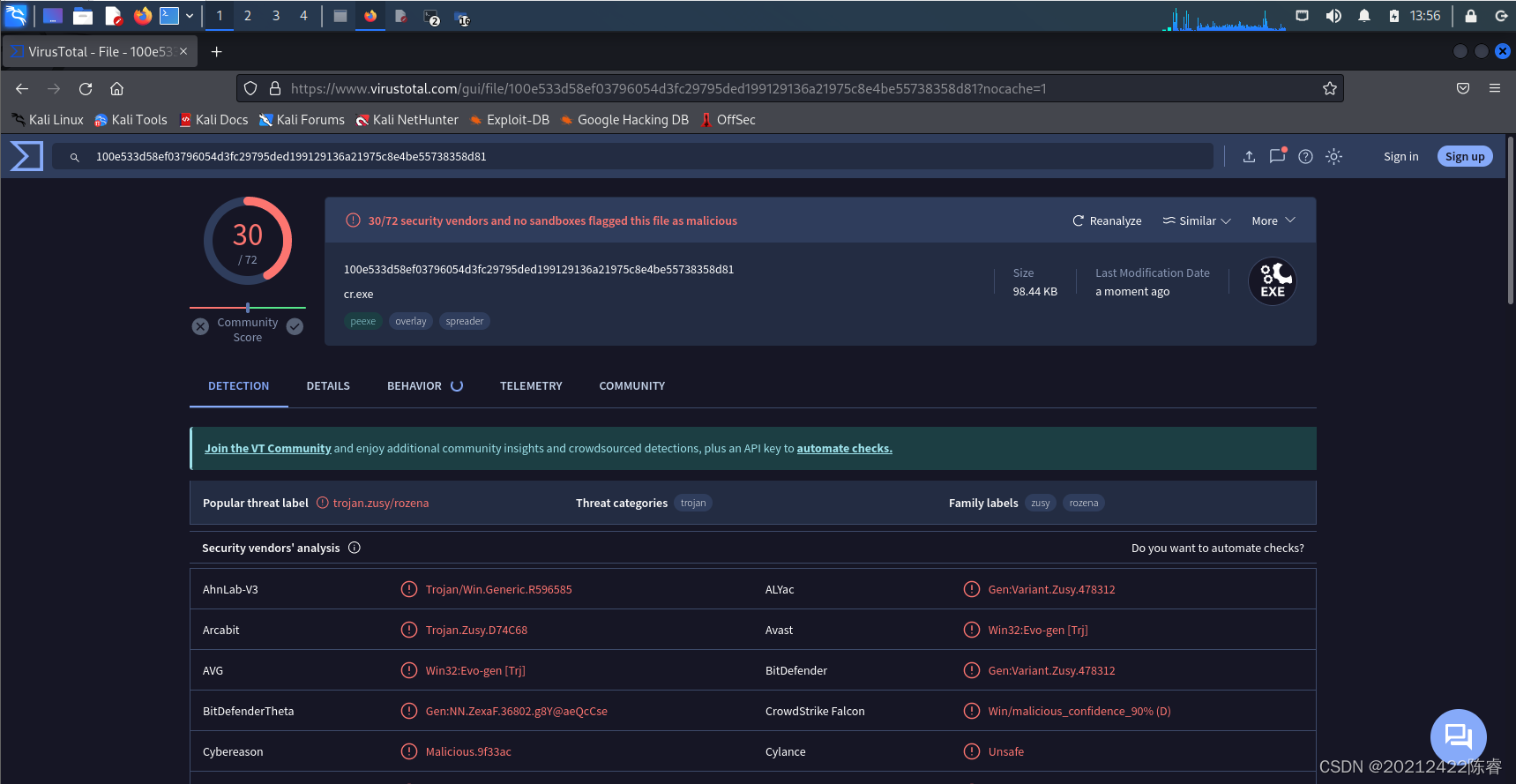Click the shield tracking protection icon
This screenshot has width=1516, height=784.
pos(250,88)
